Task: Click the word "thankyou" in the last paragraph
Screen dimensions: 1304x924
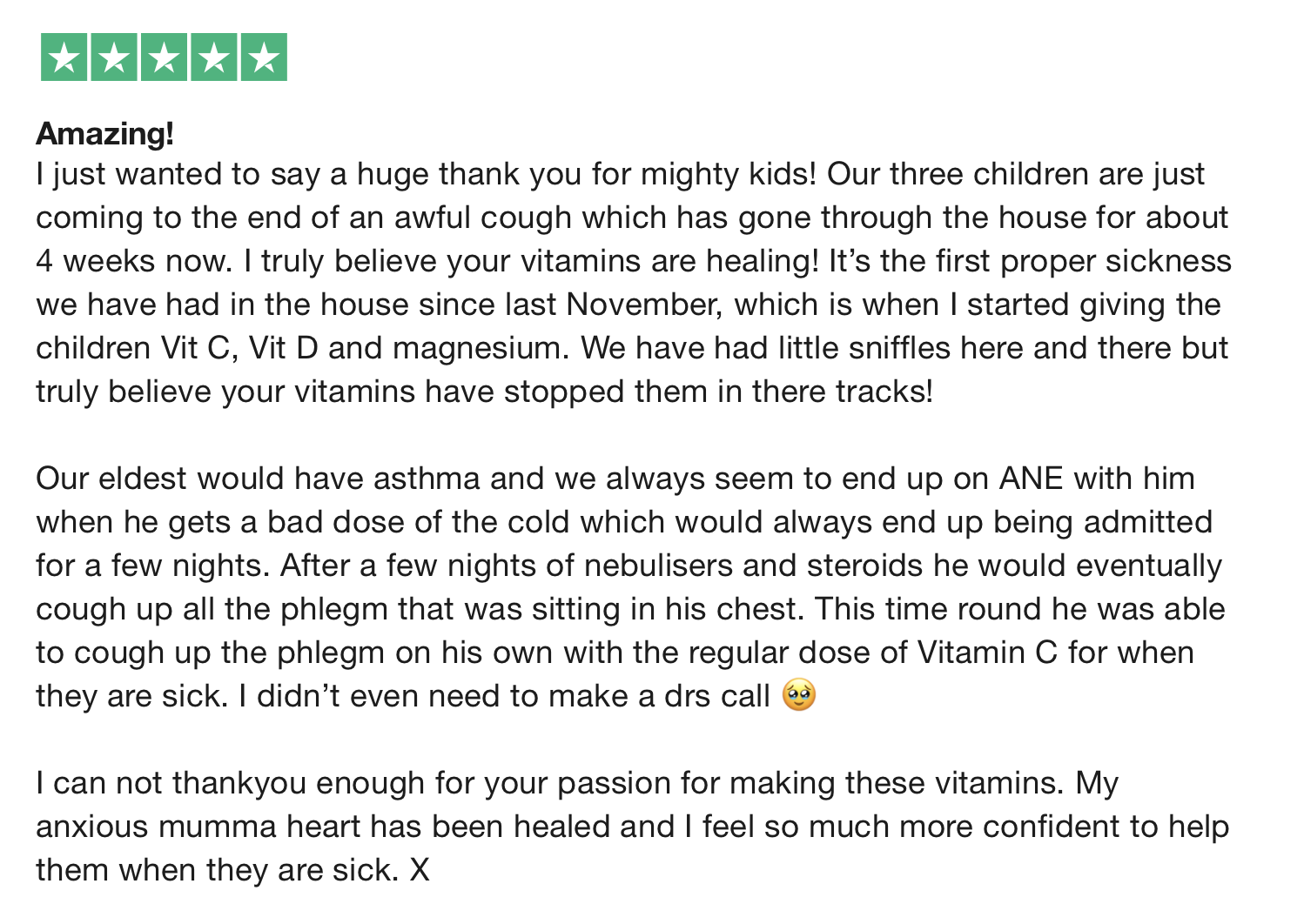Action: pos(239,784)
